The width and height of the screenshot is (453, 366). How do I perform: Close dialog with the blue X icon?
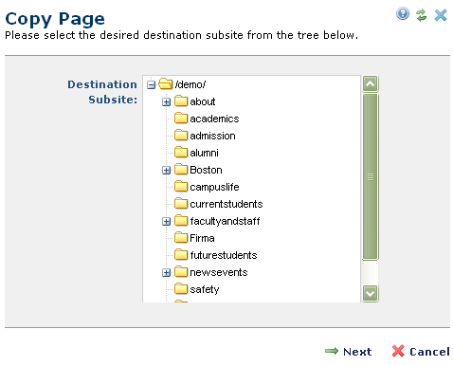441,15
